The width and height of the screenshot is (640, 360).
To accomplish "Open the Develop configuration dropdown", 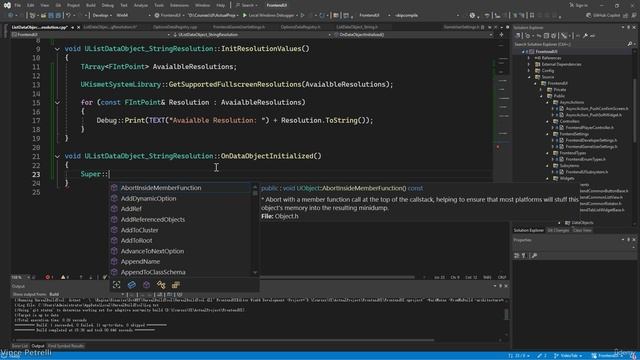I will click(102, 16).
